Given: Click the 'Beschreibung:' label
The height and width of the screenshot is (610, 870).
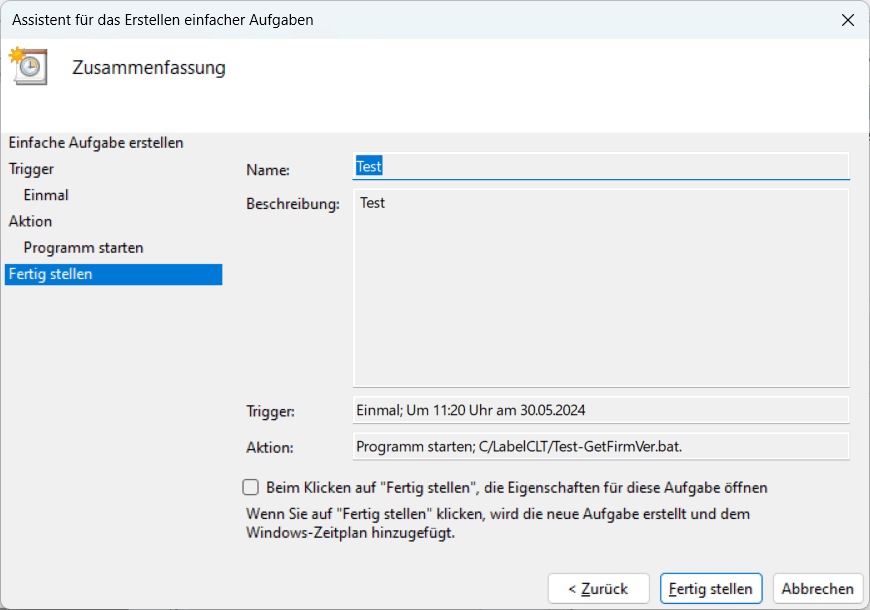Looking at the screenshot, I should pyautogui.click(x=293, y=204).
